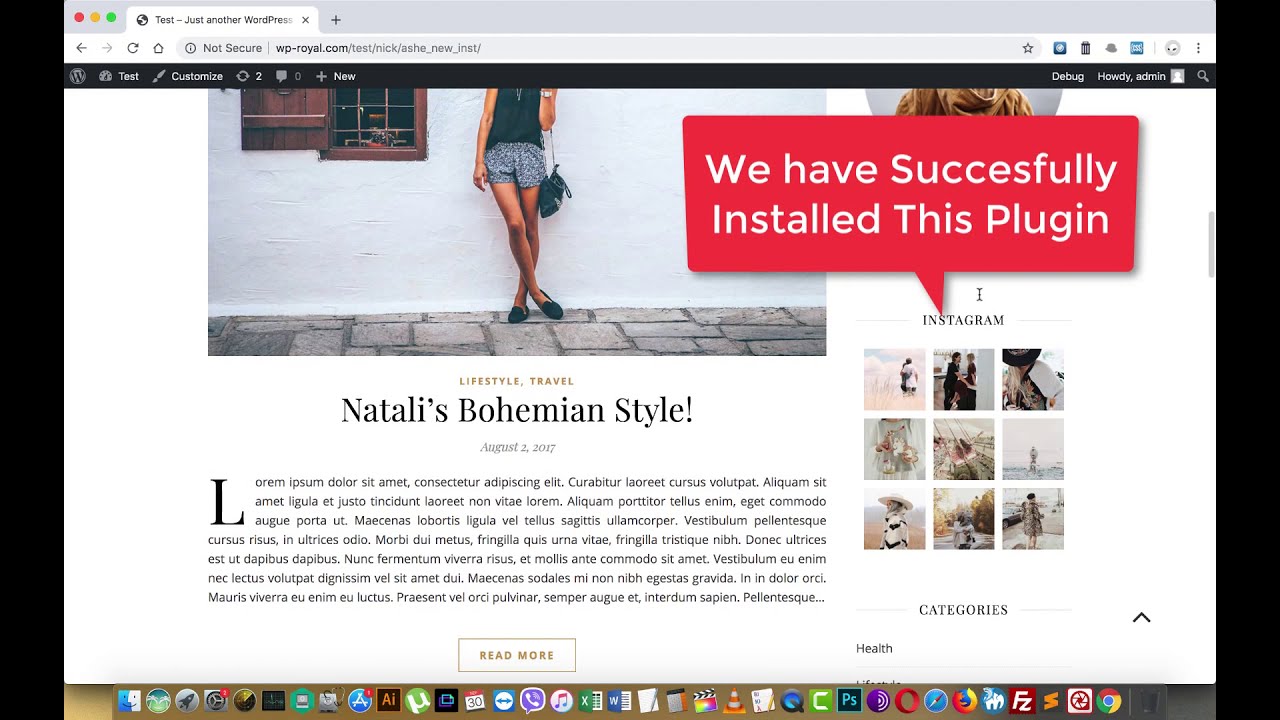The image size is (1280, 720).
Task: Open Calendar in the dock
Action: [x=475, y=701]
